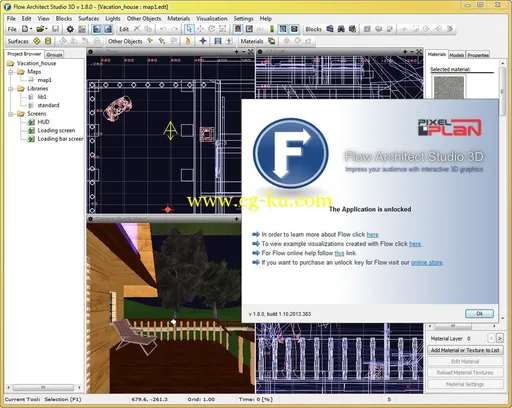
Task: Toggle the highlighted red-center icon after Scale tool
Action: [238, 29]
